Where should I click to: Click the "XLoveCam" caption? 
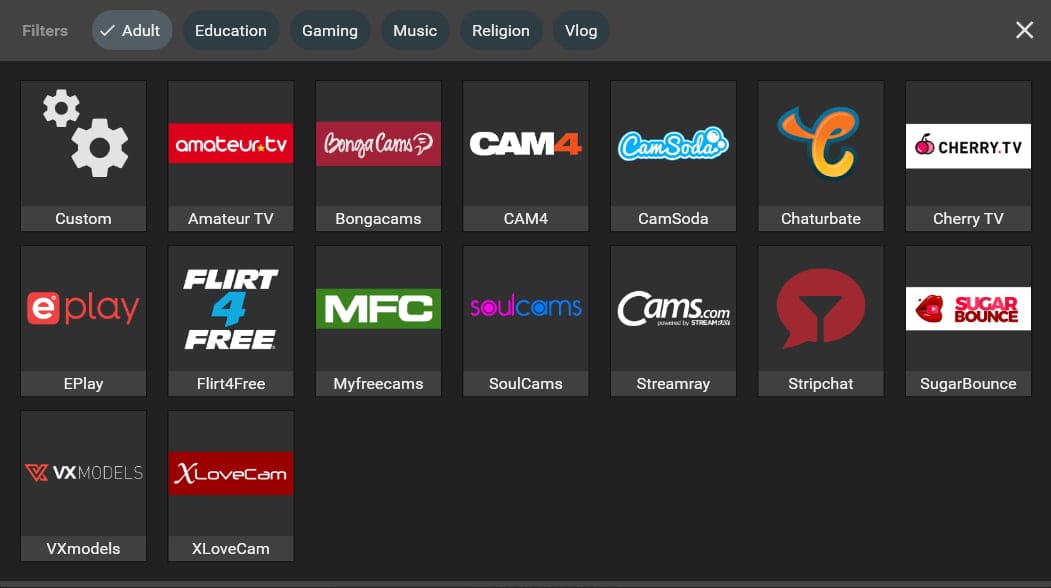[231, 548]
